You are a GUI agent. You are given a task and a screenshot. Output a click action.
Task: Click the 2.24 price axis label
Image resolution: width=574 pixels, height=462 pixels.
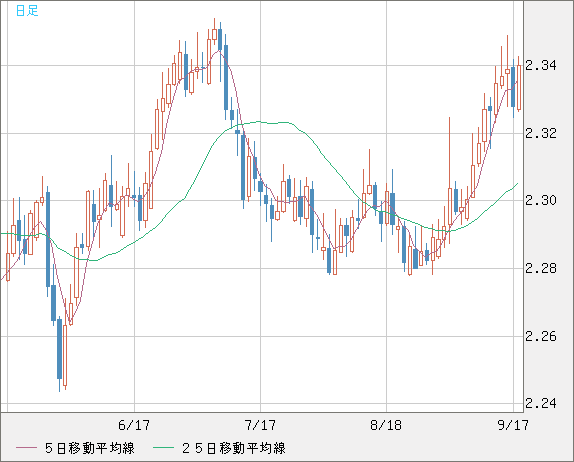[x=541, y=403]
